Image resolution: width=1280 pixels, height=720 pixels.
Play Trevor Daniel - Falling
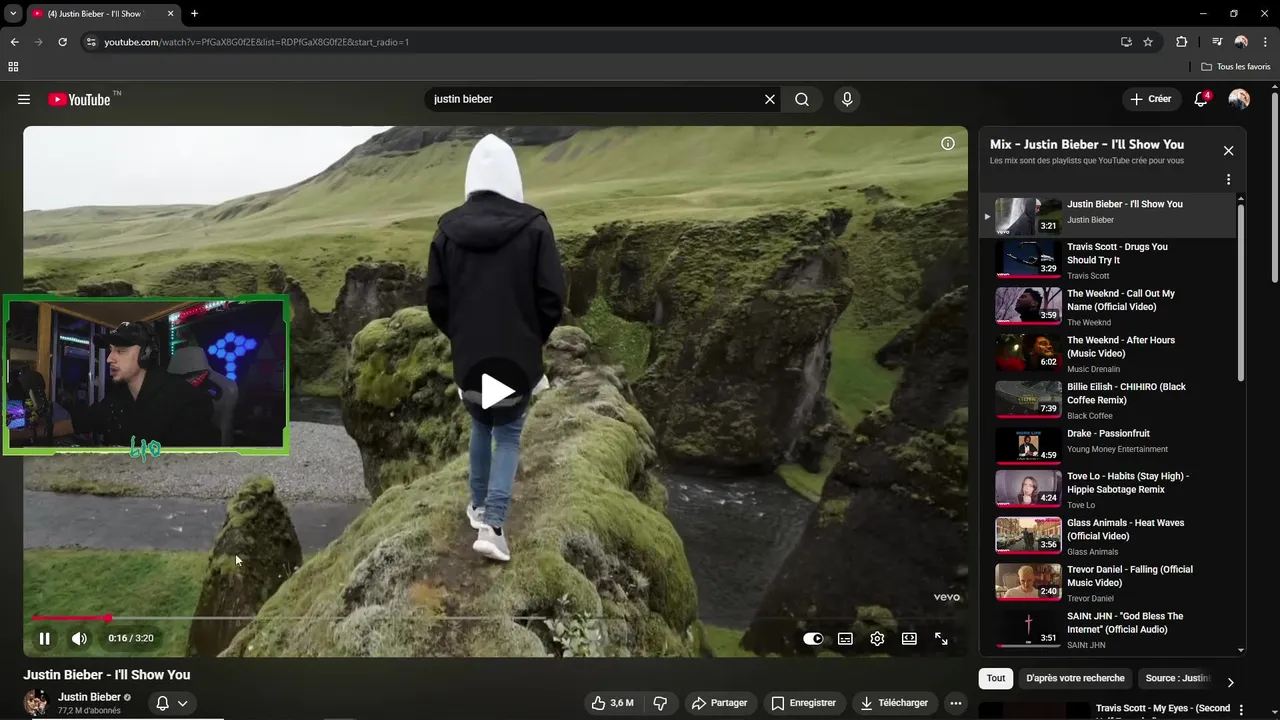(x=1108, y=583)
